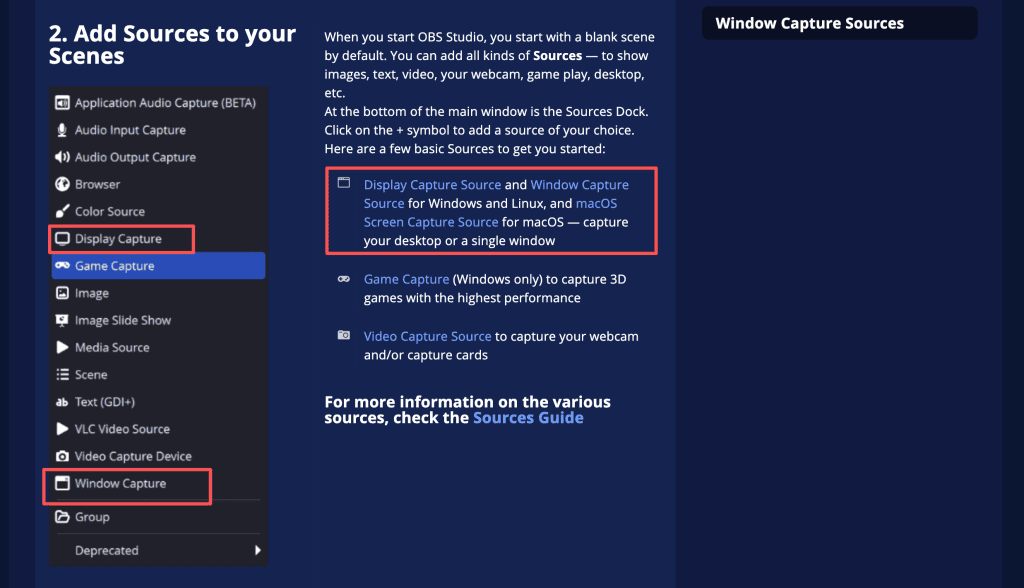
Task: Click the heading '2. Add Sources to your Scenes'
Action: [x=172, y=44]
